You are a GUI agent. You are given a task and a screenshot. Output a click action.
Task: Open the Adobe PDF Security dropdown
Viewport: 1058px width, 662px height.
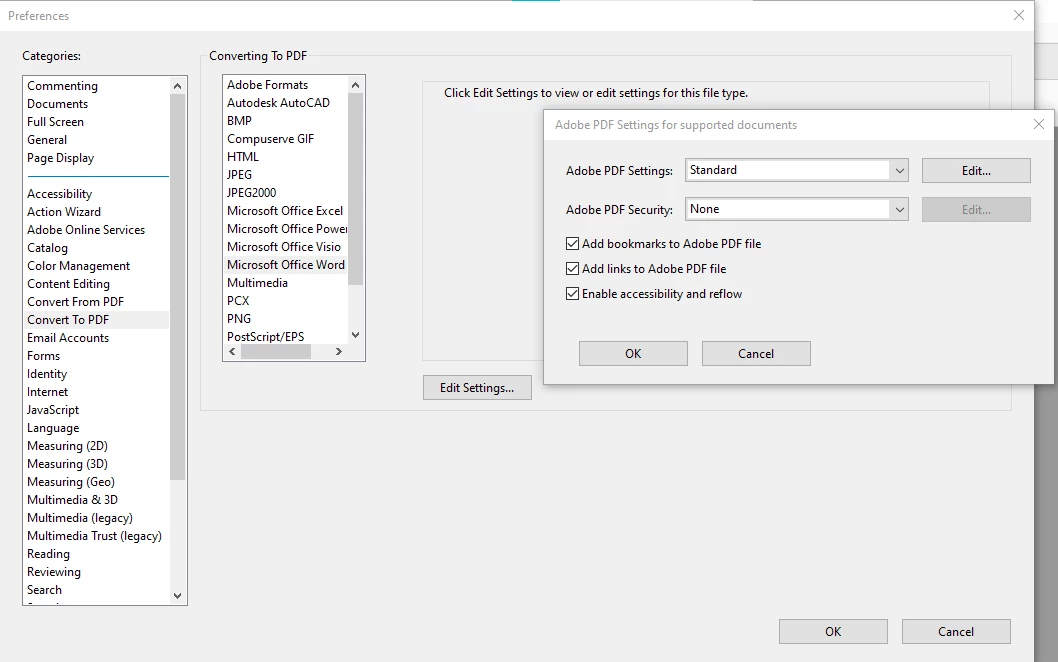coord(796,209)
